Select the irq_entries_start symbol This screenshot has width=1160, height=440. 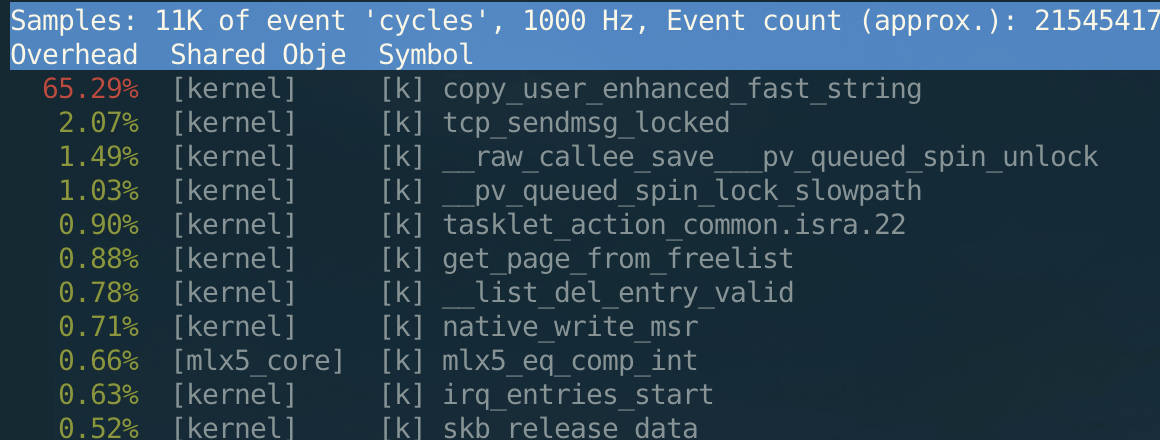click(577, 395)
